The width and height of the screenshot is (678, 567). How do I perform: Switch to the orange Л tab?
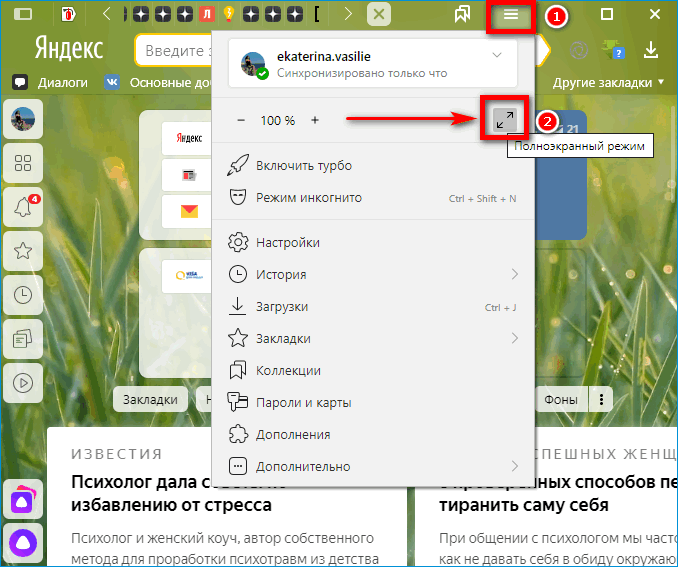(x=207, y=14)
